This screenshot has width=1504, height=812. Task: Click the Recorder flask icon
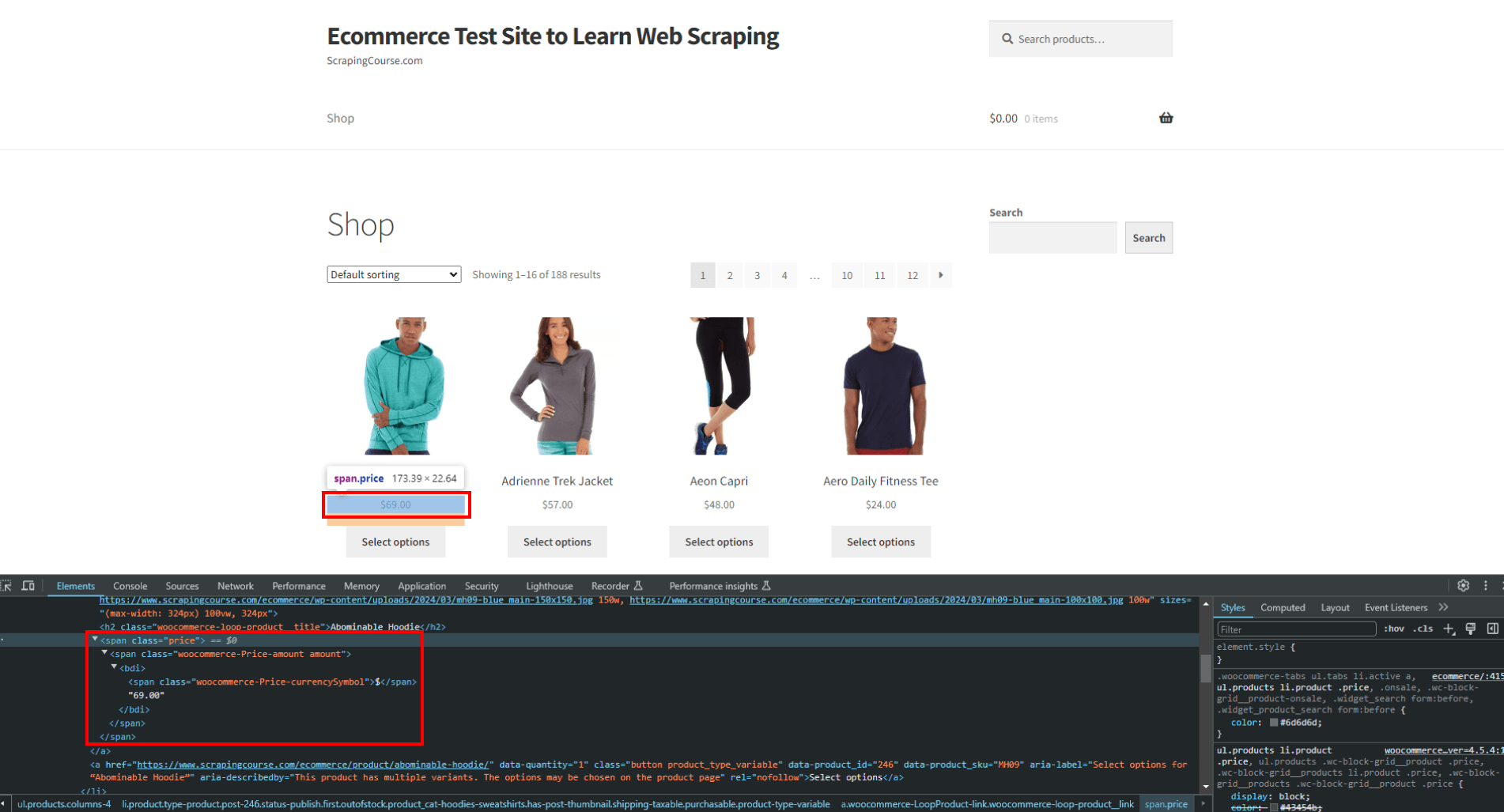pos(638,586)
